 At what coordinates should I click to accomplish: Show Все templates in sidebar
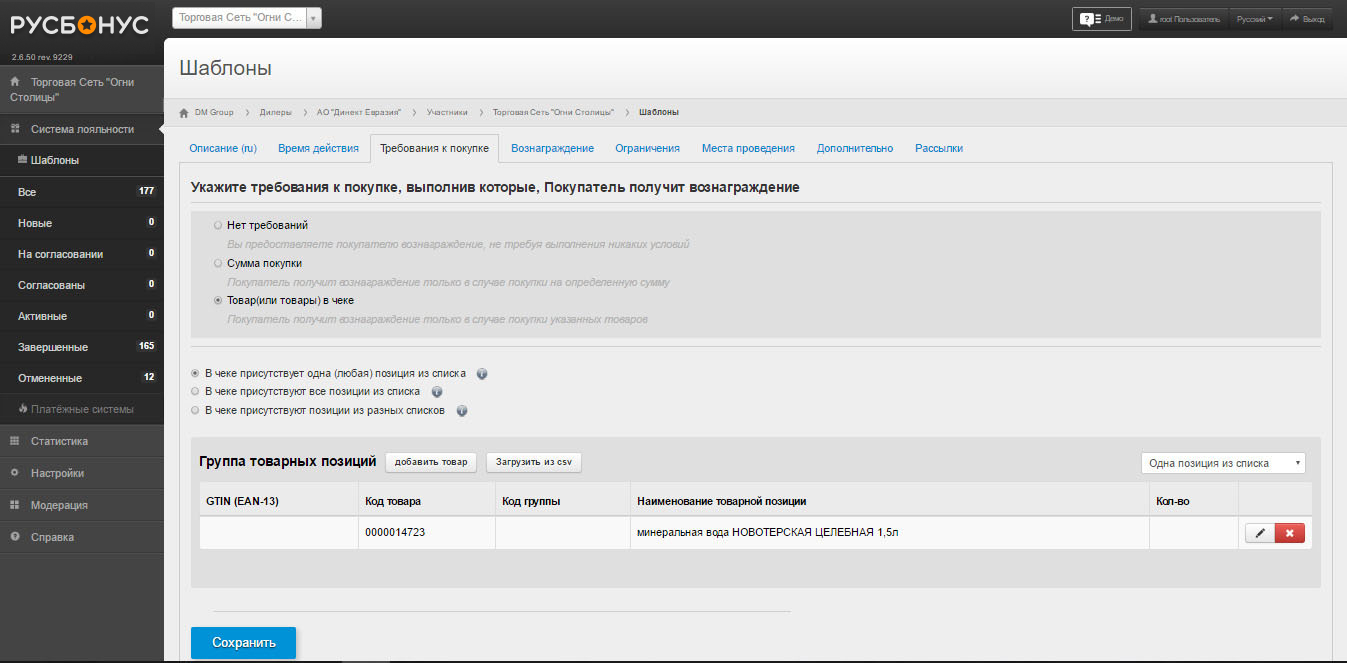click(x=81, y=191)
